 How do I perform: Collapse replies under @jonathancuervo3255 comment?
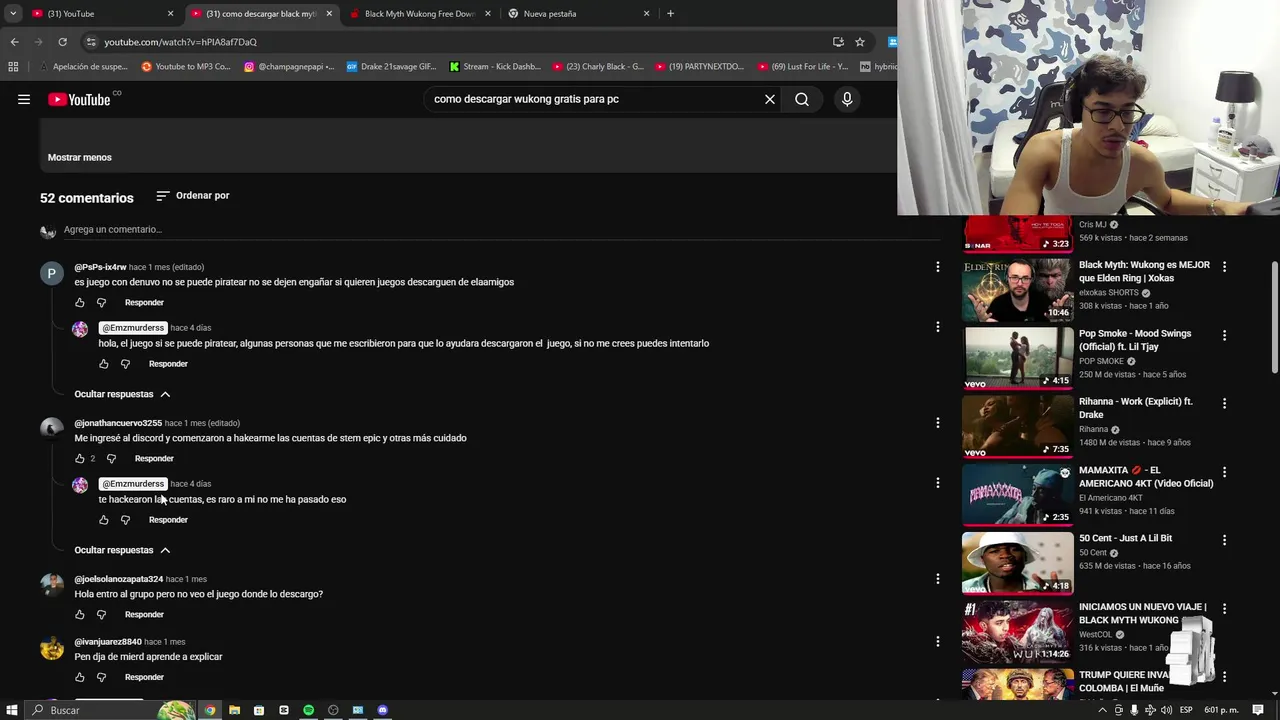tap(122, 550)
